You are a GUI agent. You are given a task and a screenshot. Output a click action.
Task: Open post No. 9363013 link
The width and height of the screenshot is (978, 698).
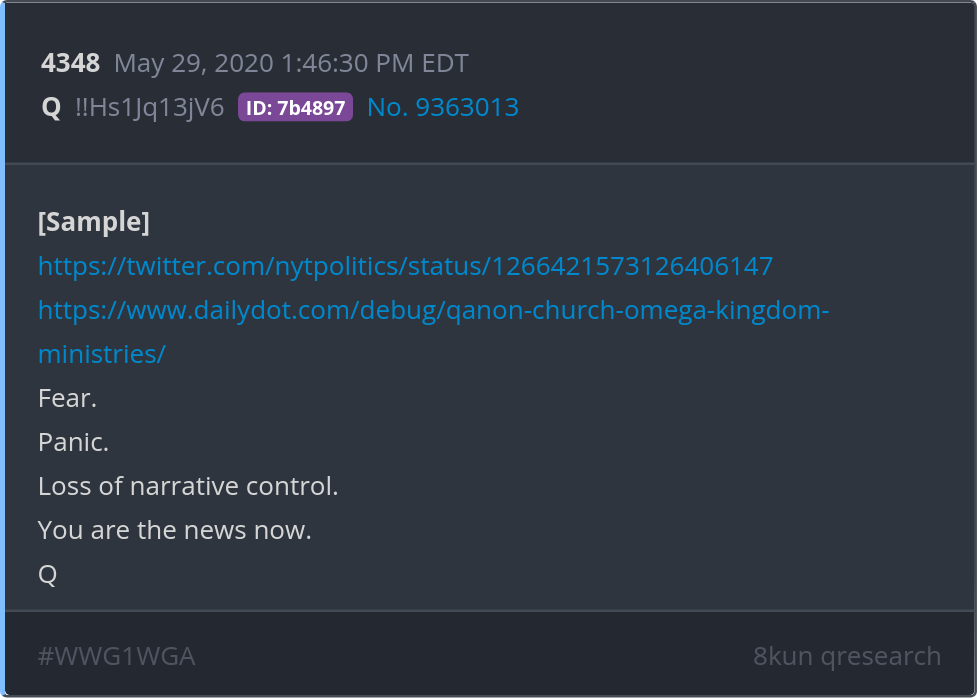(443, 107)
